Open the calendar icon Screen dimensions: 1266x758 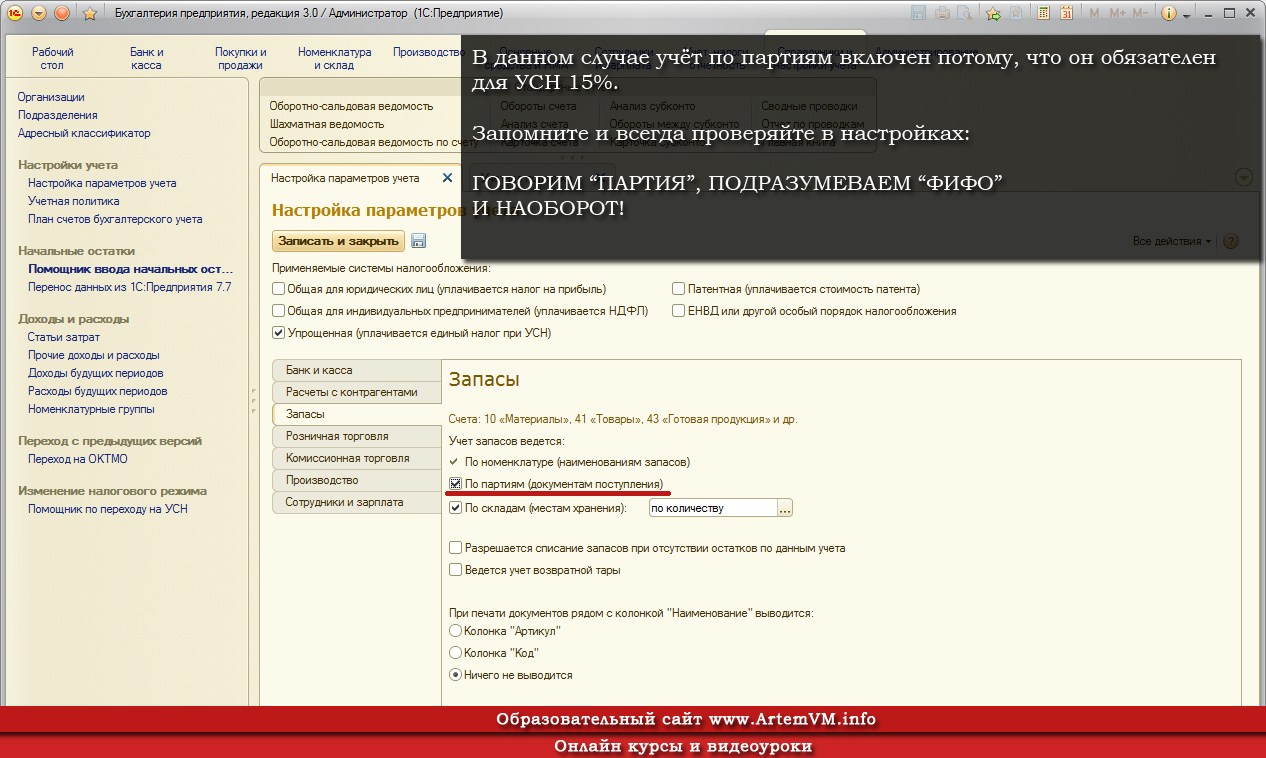point(1066,13)
